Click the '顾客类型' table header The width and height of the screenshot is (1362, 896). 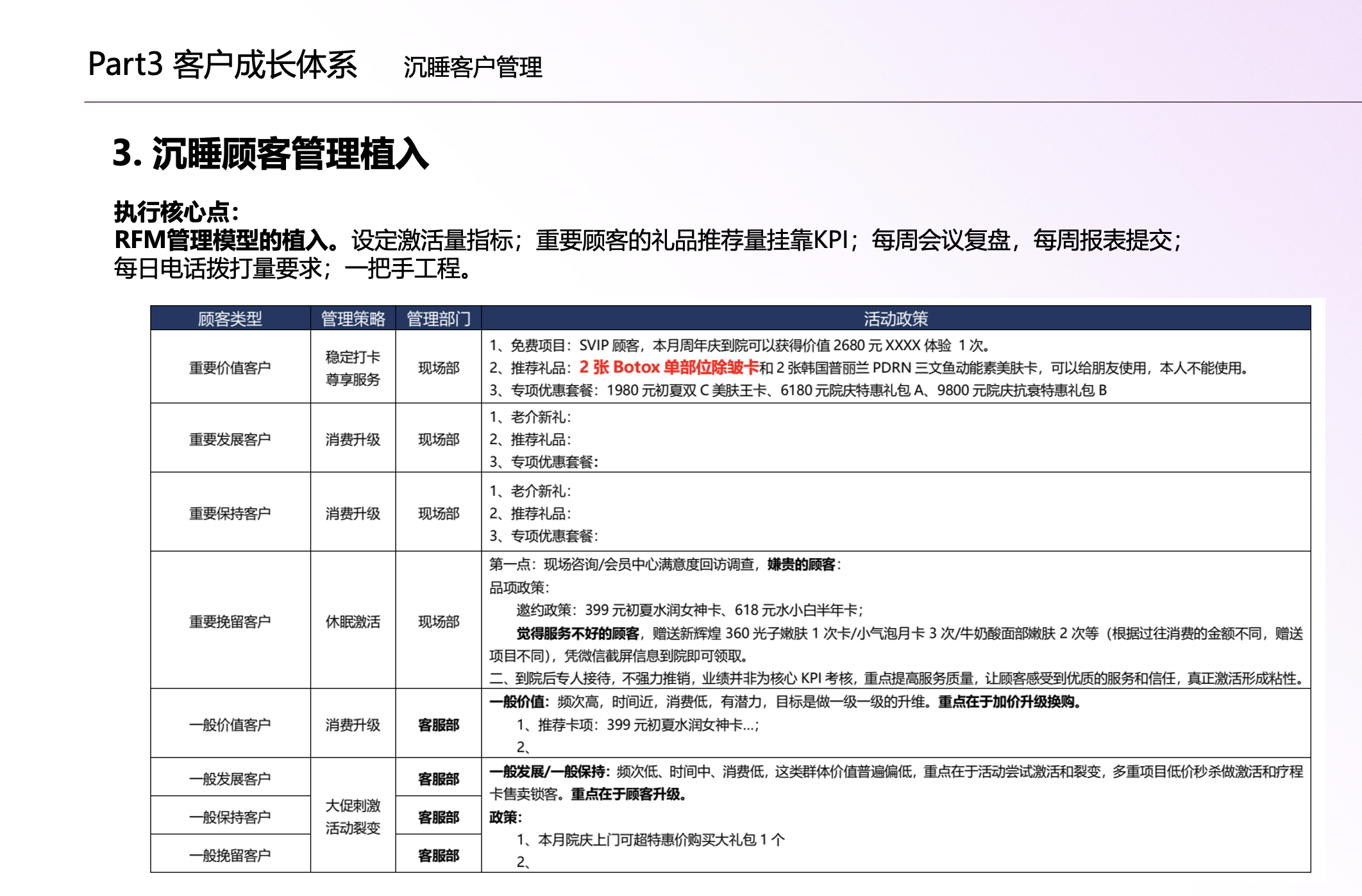tap(230, 319)
